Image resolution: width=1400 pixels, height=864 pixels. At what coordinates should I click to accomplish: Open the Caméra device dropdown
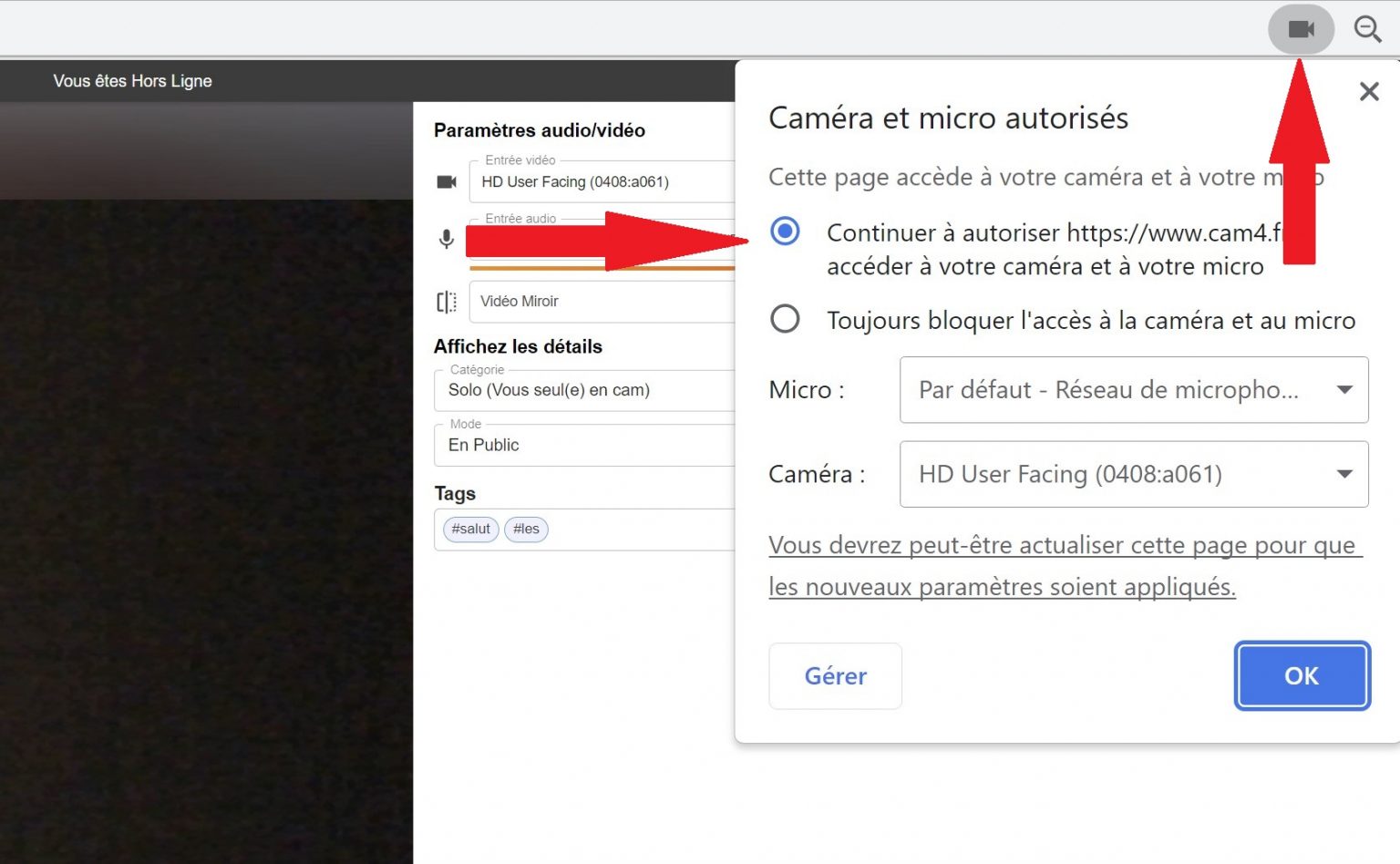point(1134,474)
